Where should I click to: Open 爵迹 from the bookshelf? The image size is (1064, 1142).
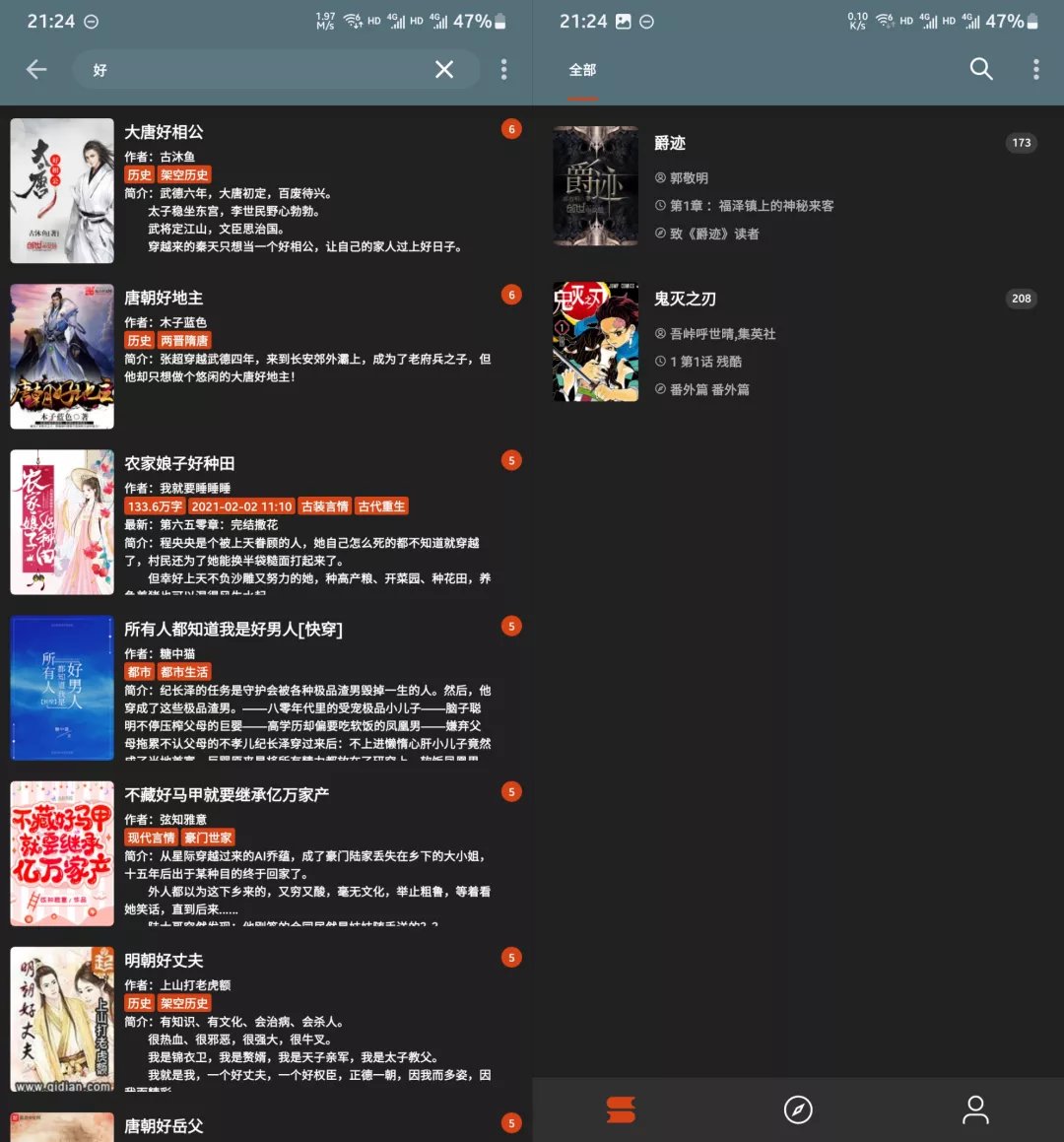click(x=670, y=144)
